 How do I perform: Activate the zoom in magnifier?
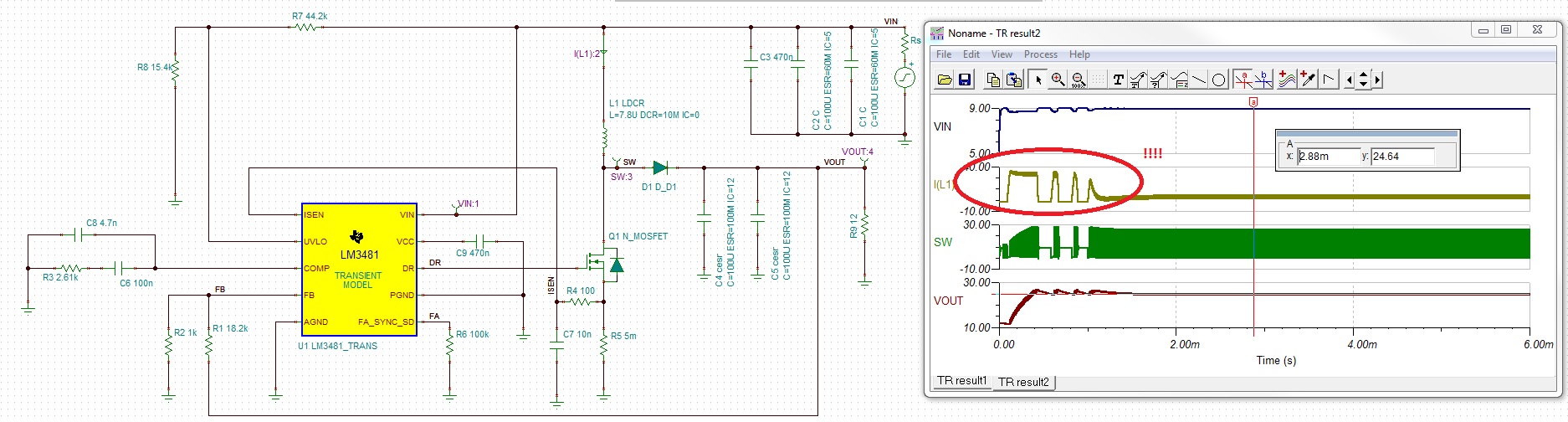(x=1058, y=80)
